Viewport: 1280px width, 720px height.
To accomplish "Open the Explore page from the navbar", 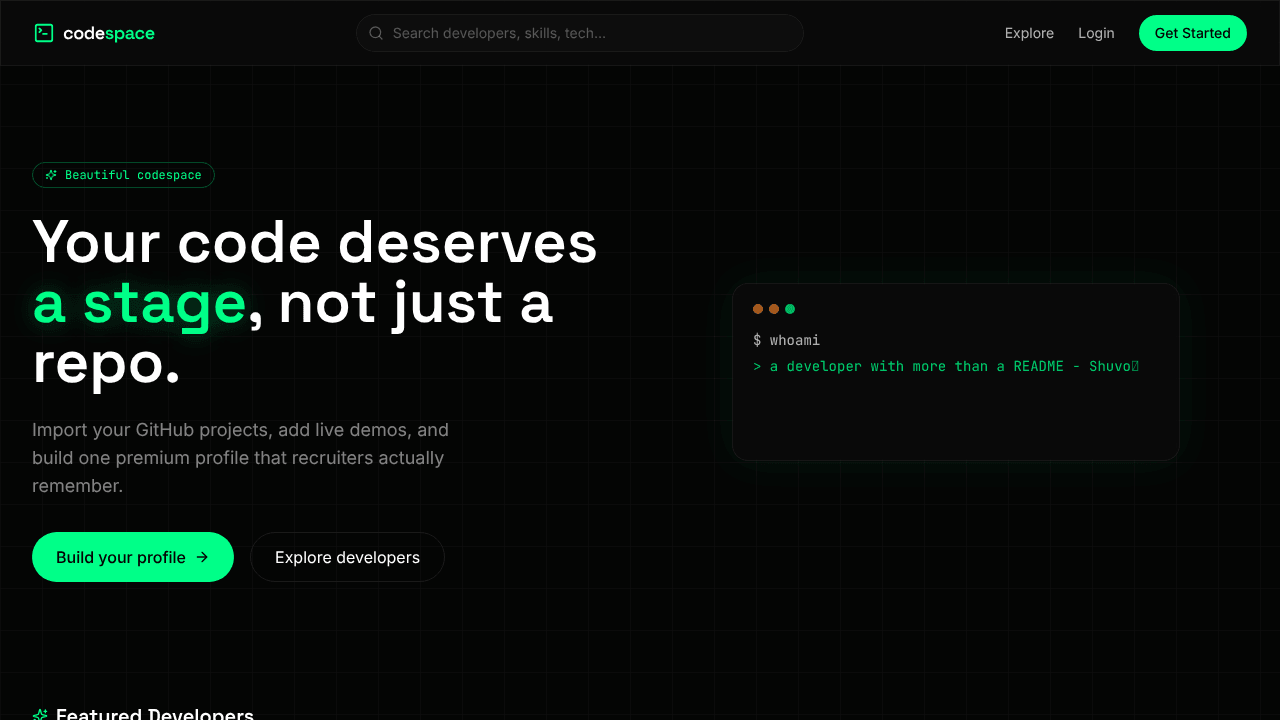I will click(x=1029, y=33).
